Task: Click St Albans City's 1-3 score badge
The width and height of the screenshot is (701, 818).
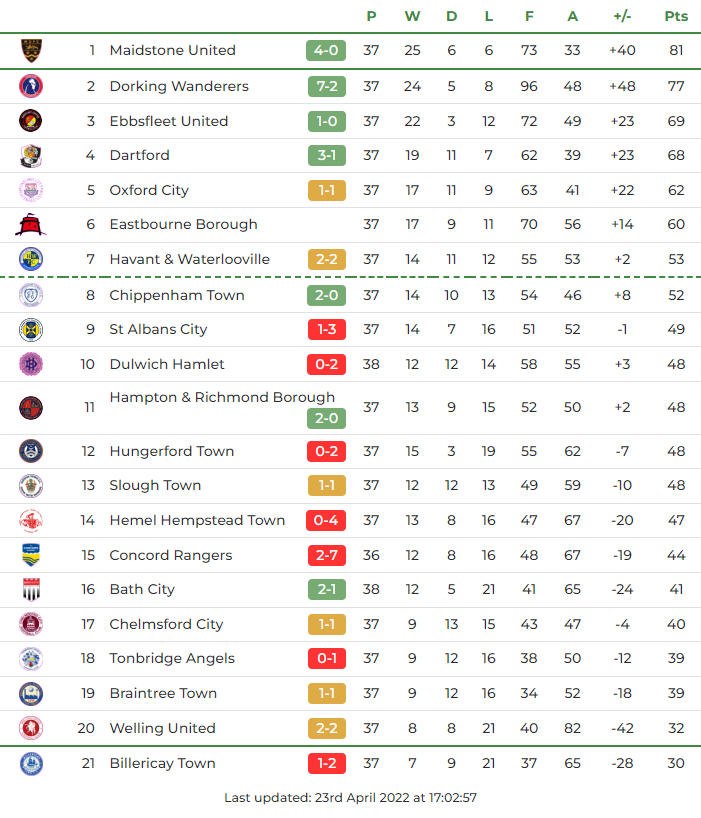Action: [x=326, y=329]
